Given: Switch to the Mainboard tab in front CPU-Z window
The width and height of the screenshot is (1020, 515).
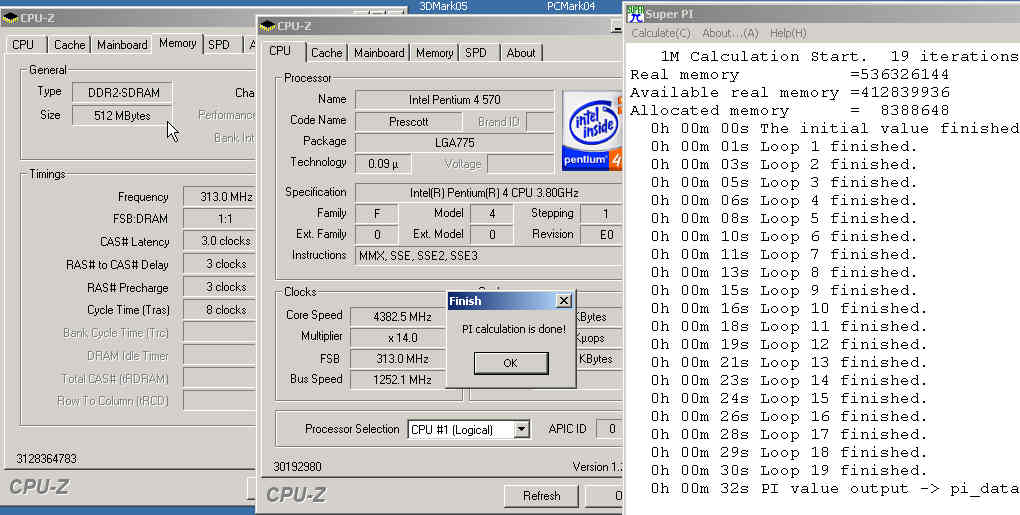Looking at the screenshot, I should coord(379,53).
